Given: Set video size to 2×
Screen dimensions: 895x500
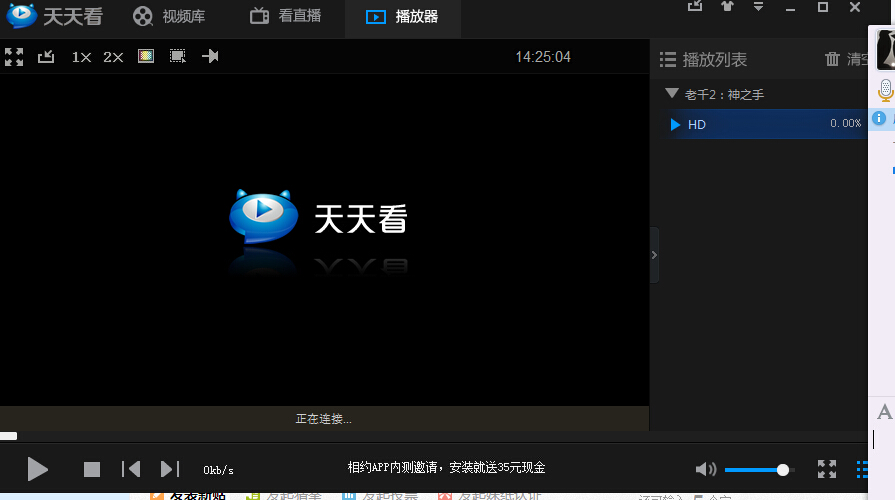Looking at the screenshot, I should click(113, 57).
